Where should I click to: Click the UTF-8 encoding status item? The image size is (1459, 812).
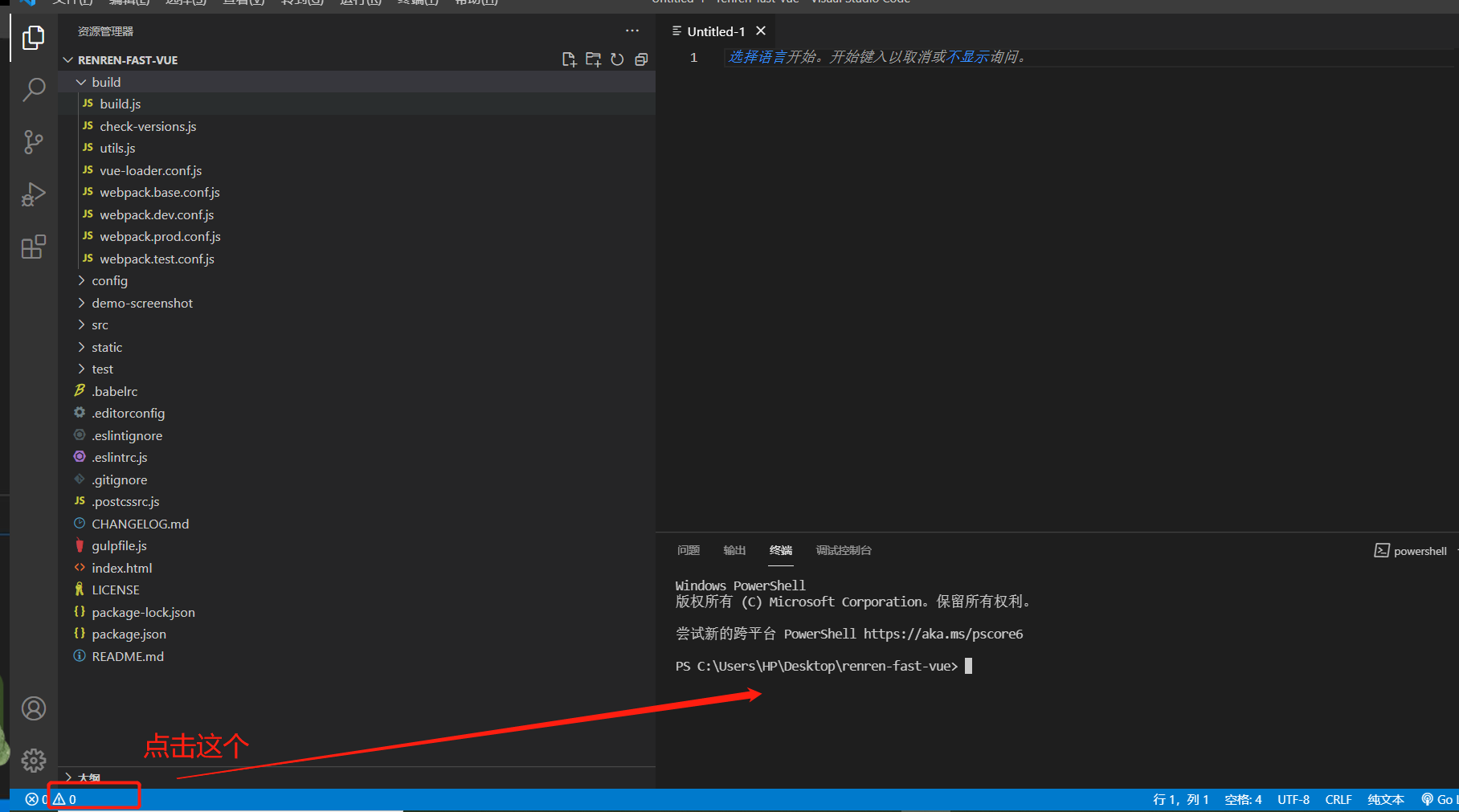[1293, 800]
